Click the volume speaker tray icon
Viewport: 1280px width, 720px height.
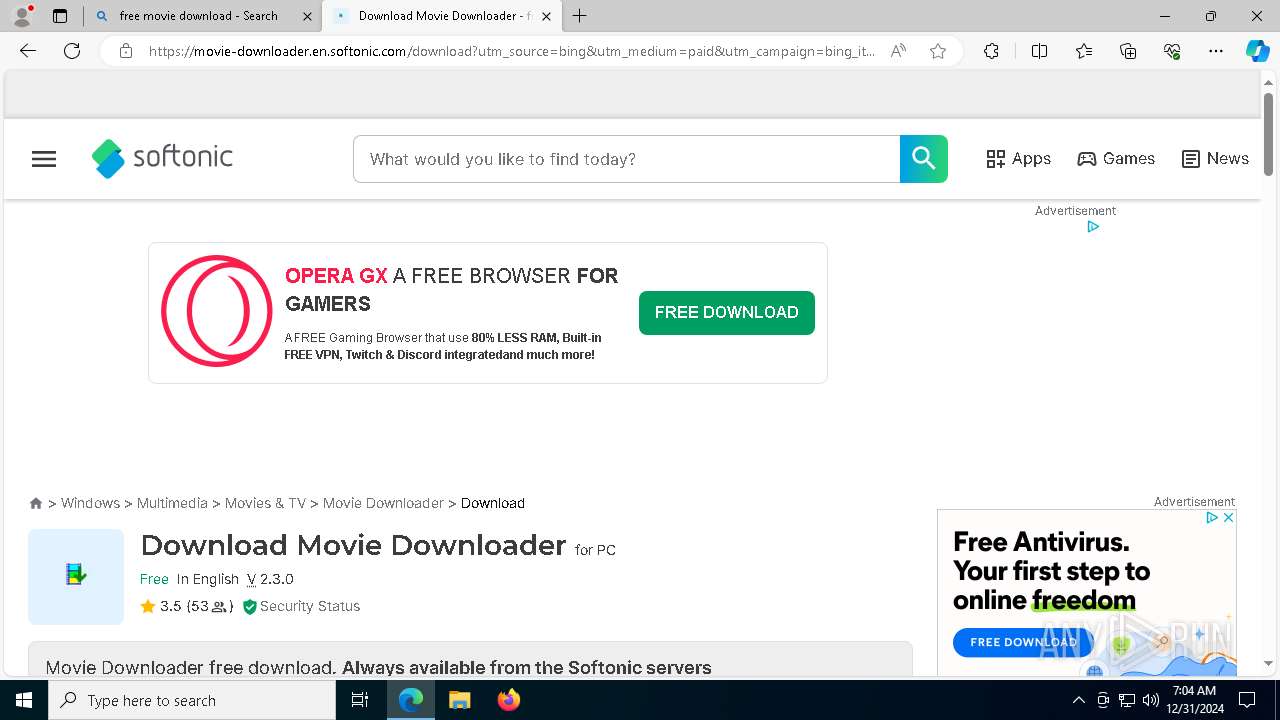click(x=1151, y=700)
